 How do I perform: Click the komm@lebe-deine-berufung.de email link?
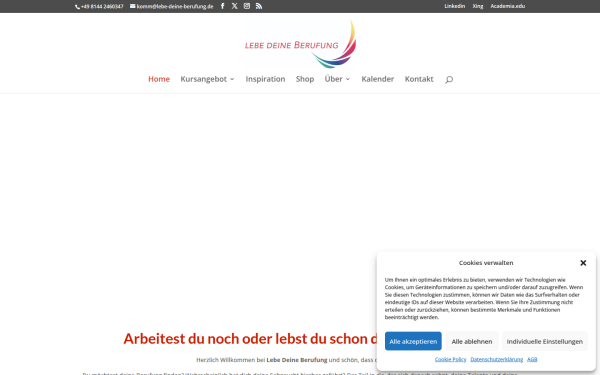pos(171,7)
